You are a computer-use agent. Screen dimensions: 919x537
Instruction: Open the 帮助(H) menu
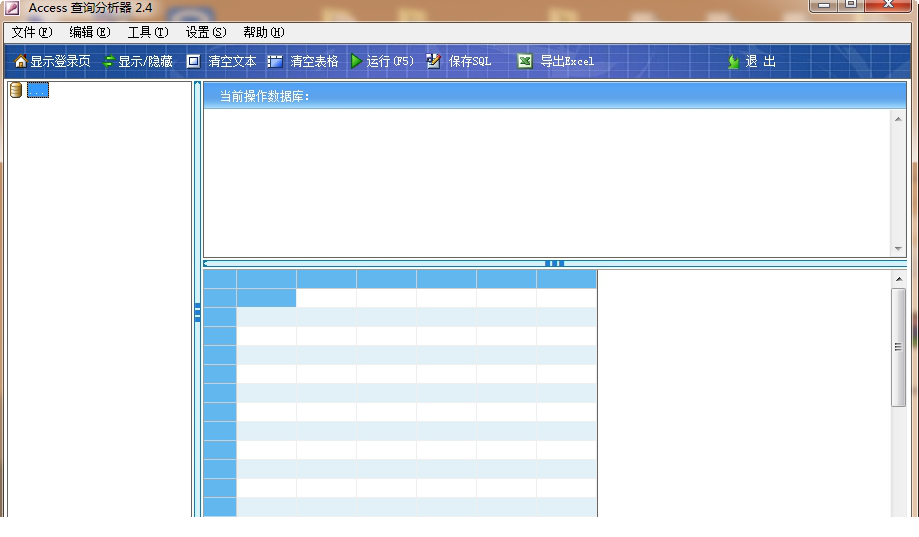tap(263, 32)
